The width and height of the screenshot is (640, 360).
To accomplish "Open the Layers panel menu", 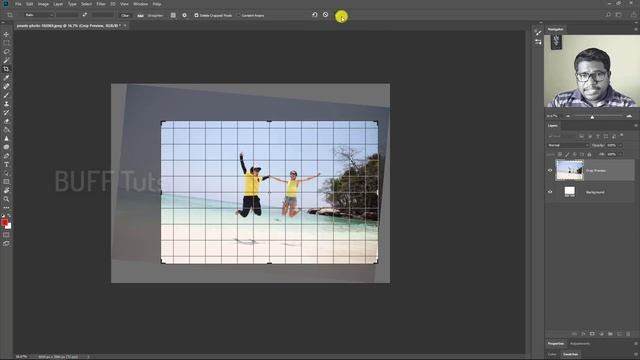I will pyautogui.click(x=636, y=126).
